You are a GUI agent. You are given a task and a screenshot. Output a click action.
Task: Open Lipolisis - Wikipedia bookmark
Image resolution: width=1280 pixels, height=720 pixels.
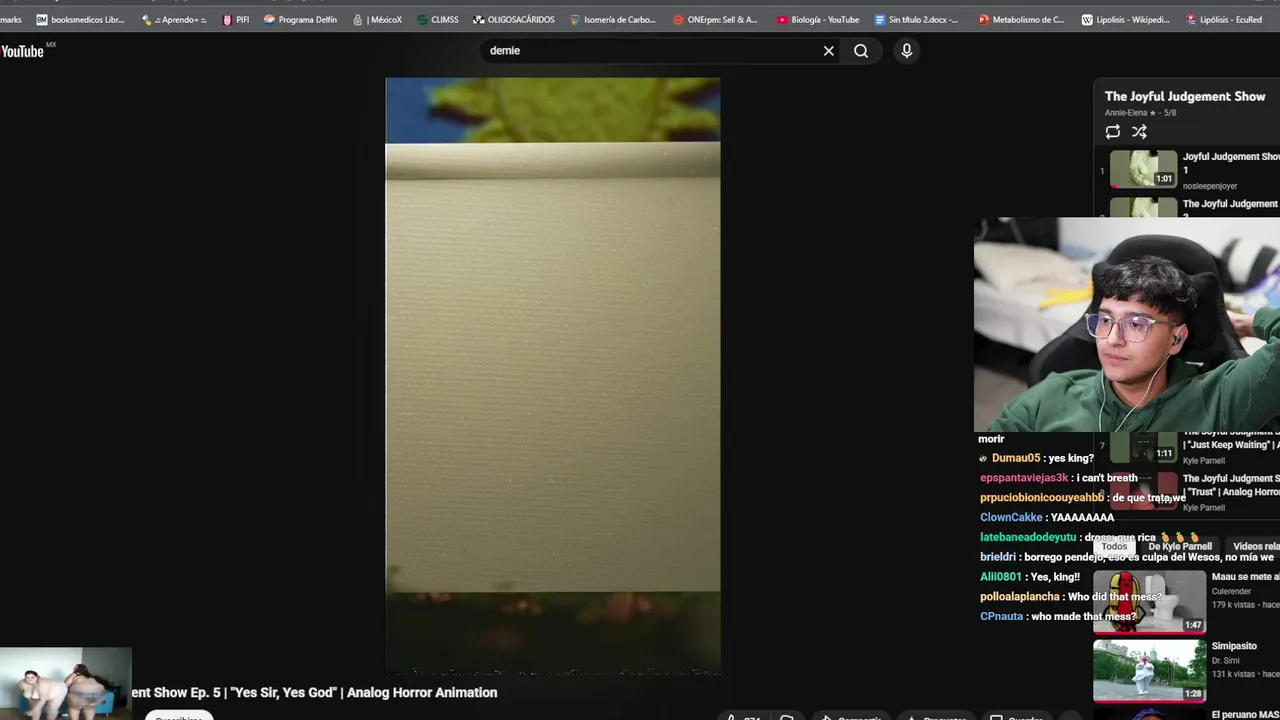point(1125,19)
